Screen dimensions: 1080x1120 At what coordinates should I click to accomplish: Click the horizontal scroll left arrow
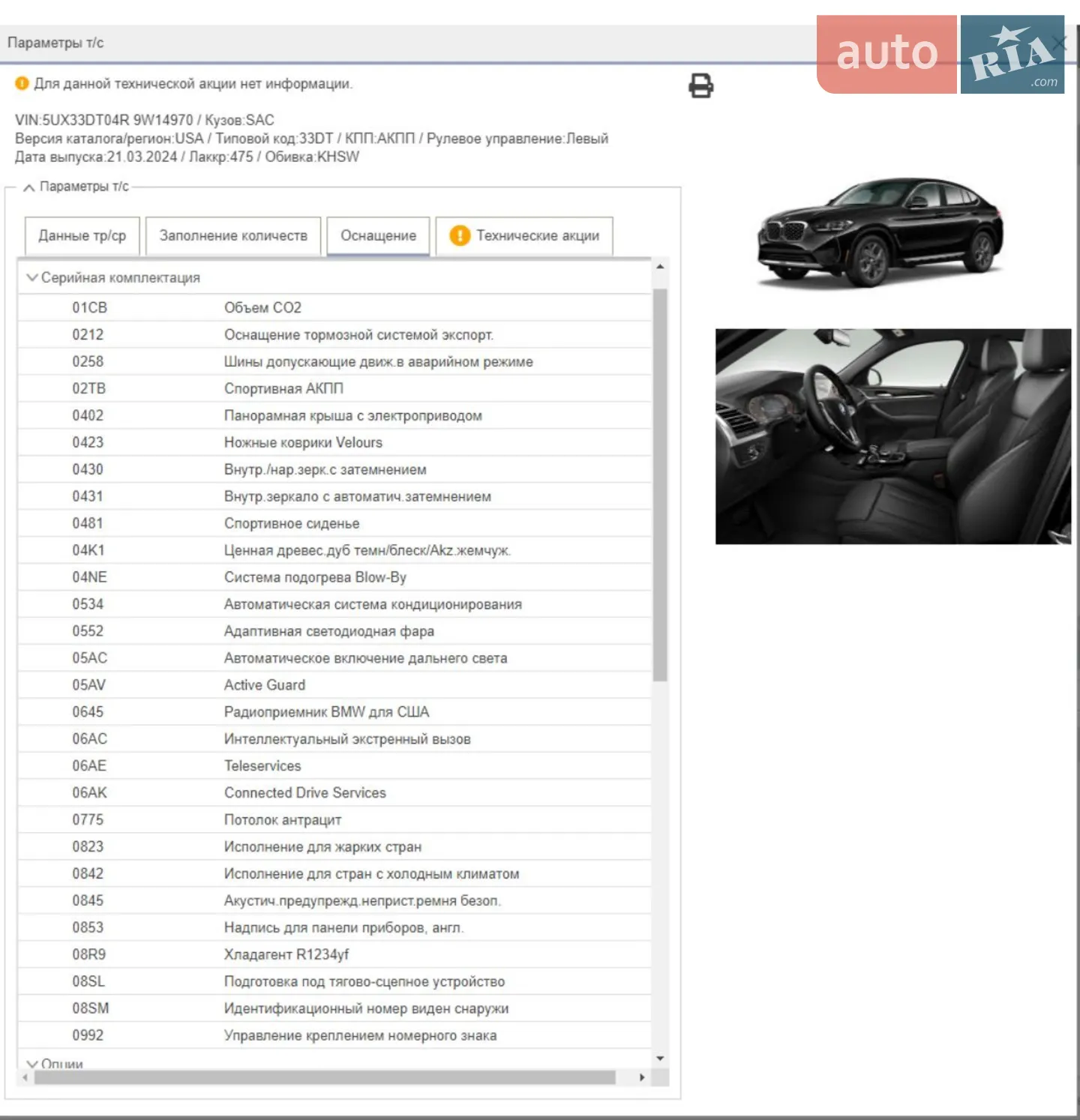pyautogui.click(x=25, y=1077)
